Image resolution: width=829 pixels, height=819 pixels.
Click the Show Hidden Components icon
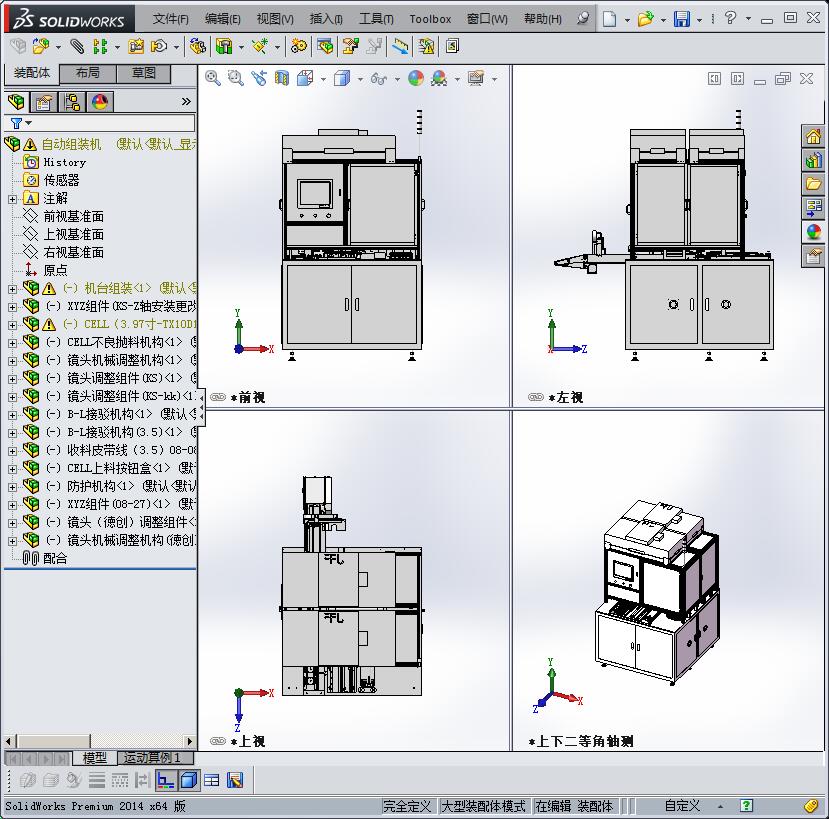click(x=198, y=47)
